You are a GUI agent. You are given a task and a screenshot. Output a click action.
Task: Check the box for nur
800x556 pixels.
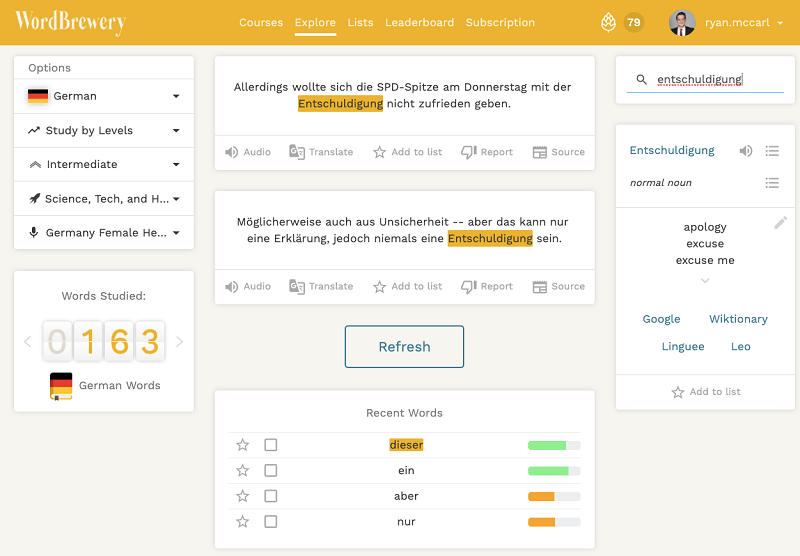point(271,521)
